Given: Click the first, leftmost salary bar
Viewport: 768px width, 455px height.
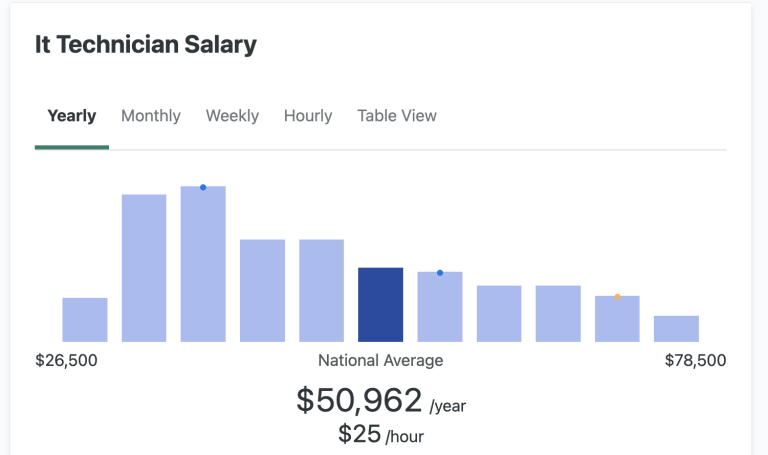Looking at the screenshot, I should [85, 320].
